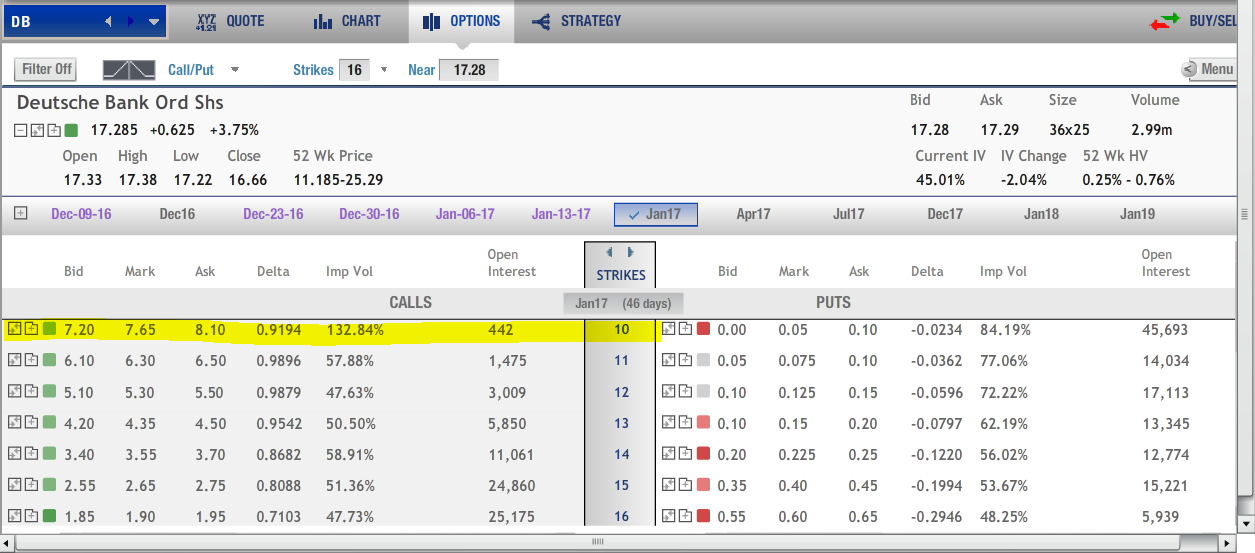This screenshot has height=553, width=1255.
Task: Select the Jul17 expiration
Action: (848, 214)
